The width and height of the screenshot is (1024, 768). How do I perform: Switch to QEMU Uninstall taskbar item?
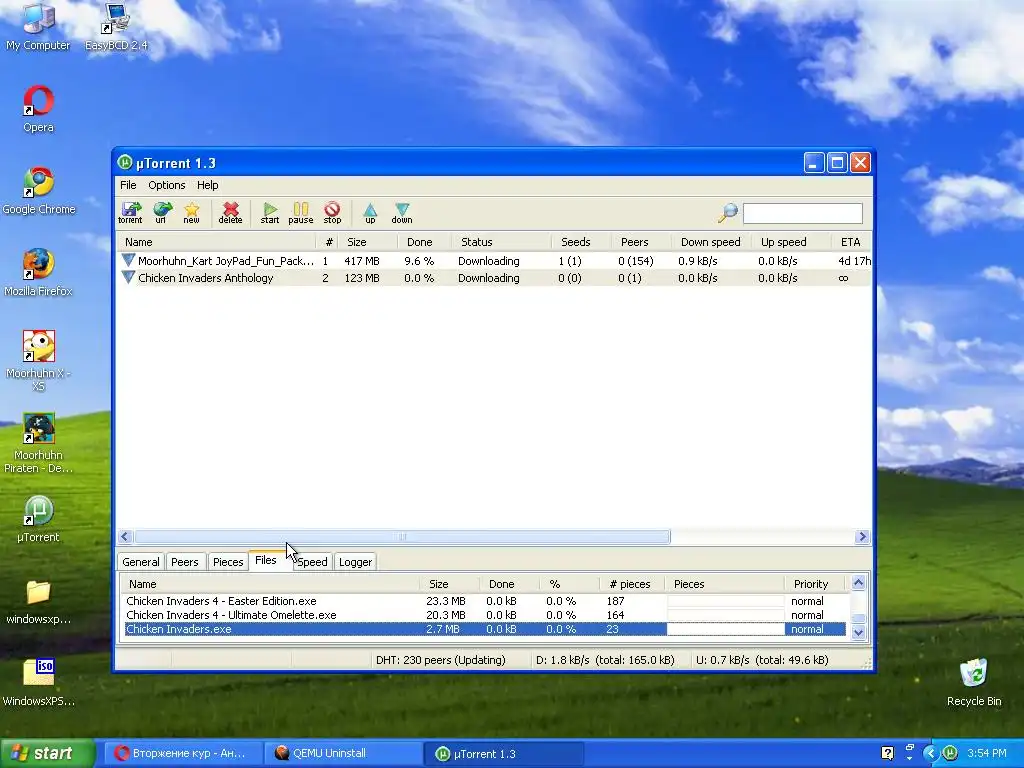[343, 754]
